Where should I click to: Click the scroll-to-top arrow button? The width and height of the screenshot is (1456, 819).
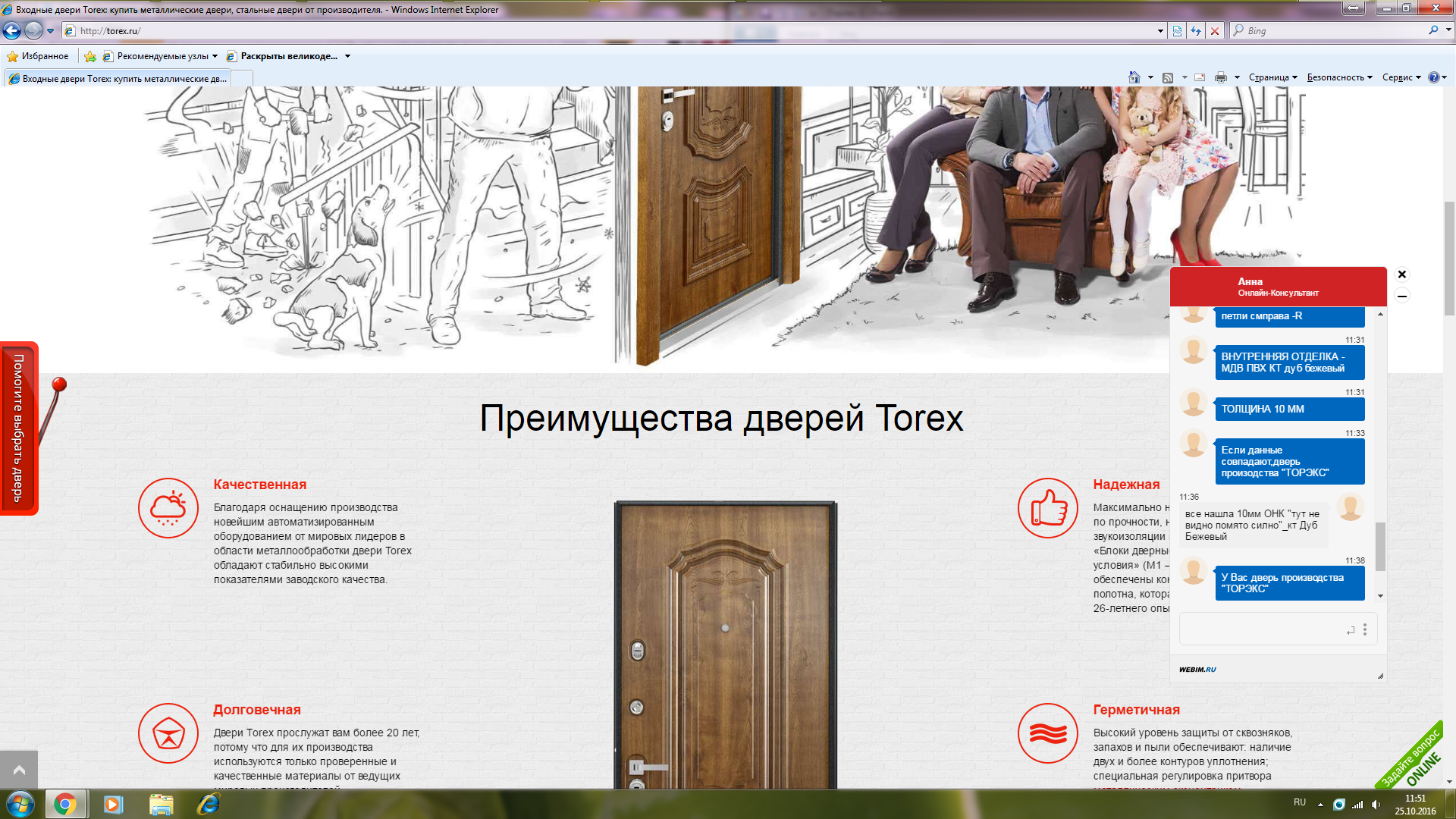[x=19, y=770]
